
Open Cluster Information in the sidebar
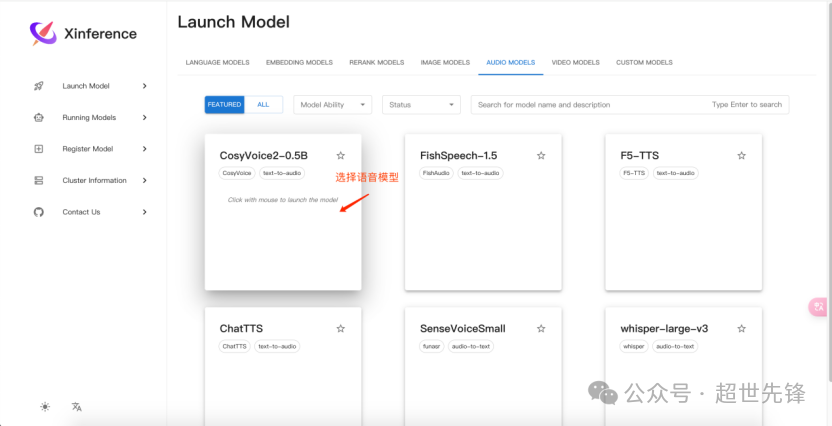point(94,180)
